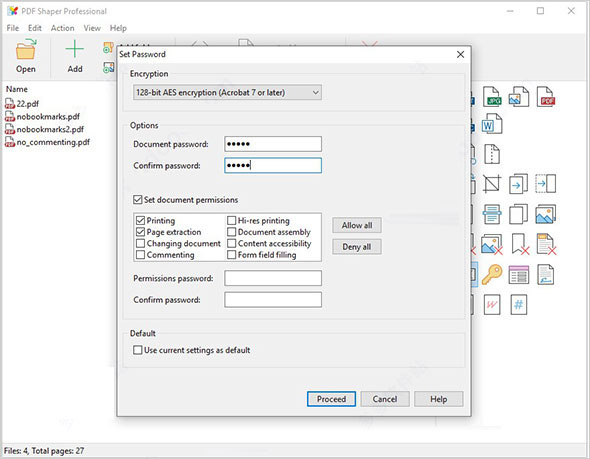Enable Form field filling permission
The width and height of the screenshot is (590, 459).
pyautogui.click(x=231, y=255)
